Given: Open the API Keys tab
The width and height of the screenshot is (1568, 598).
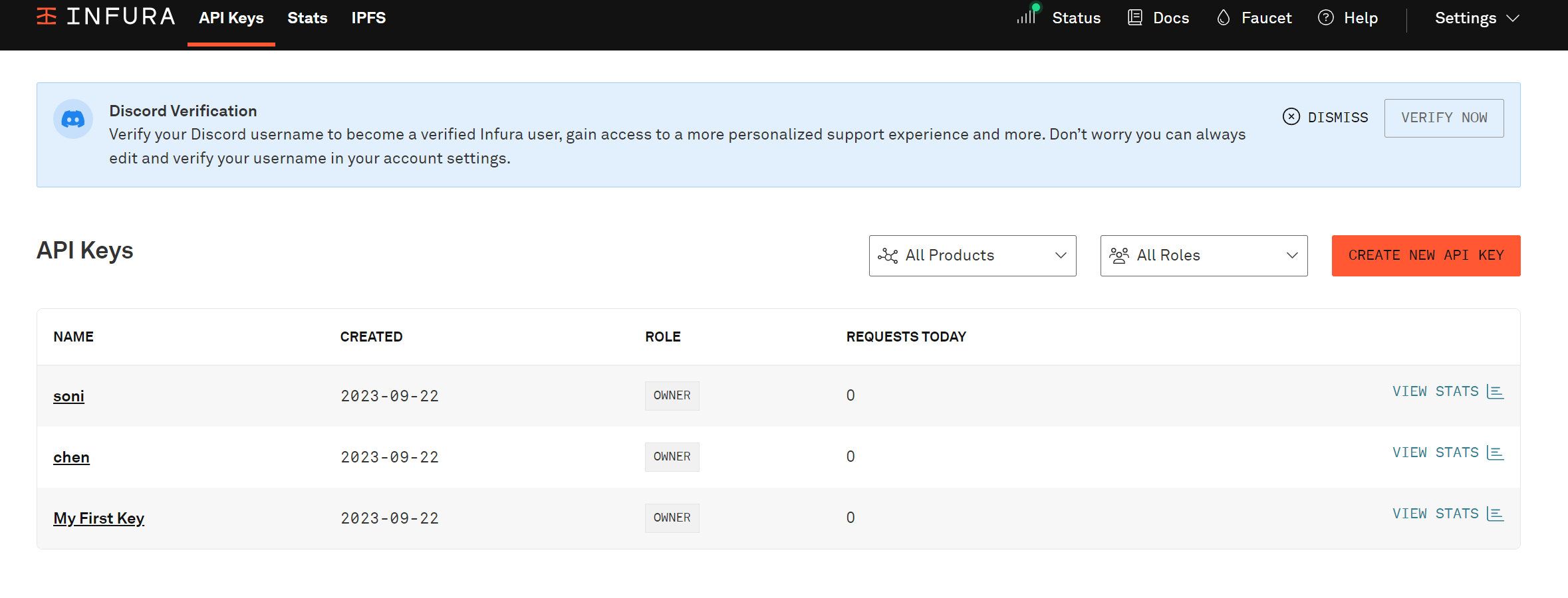Looking at the screenshot, I should (231, 18).
